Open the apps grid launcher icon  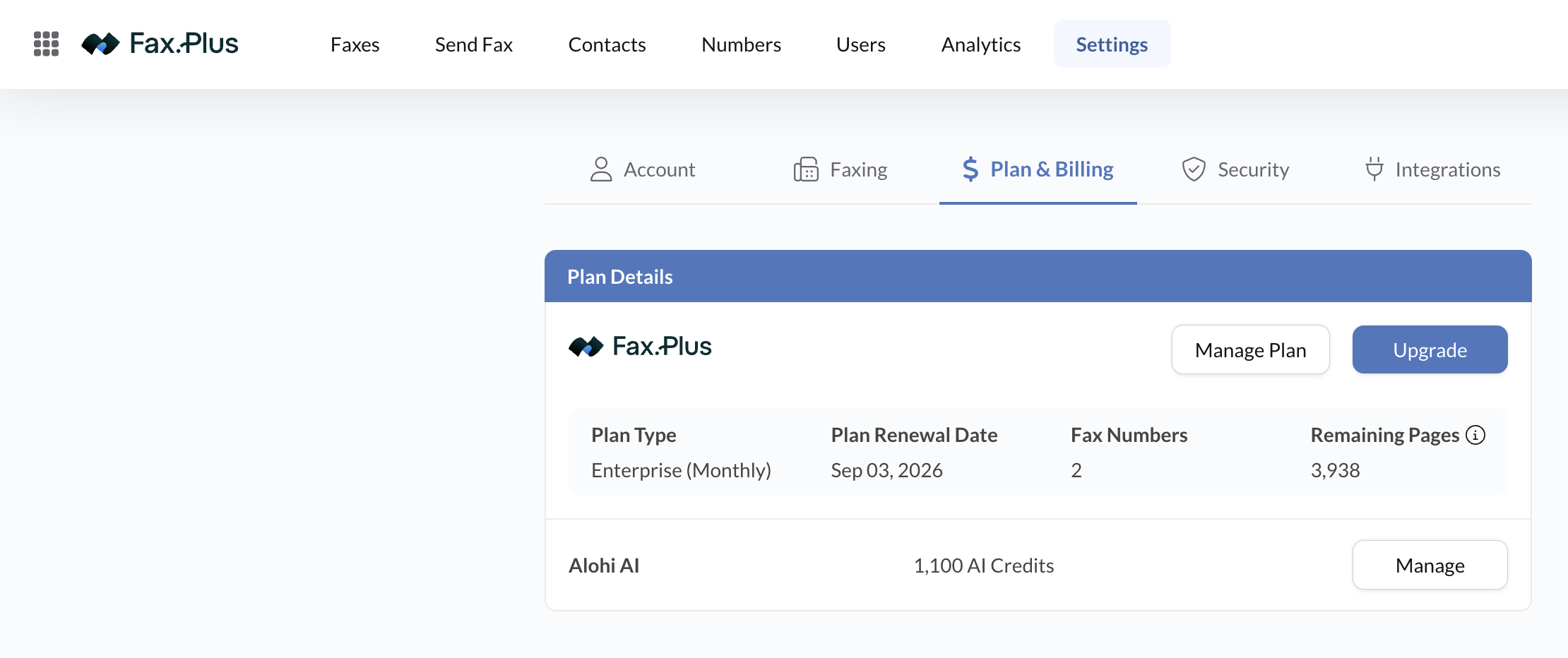[46, 44]
